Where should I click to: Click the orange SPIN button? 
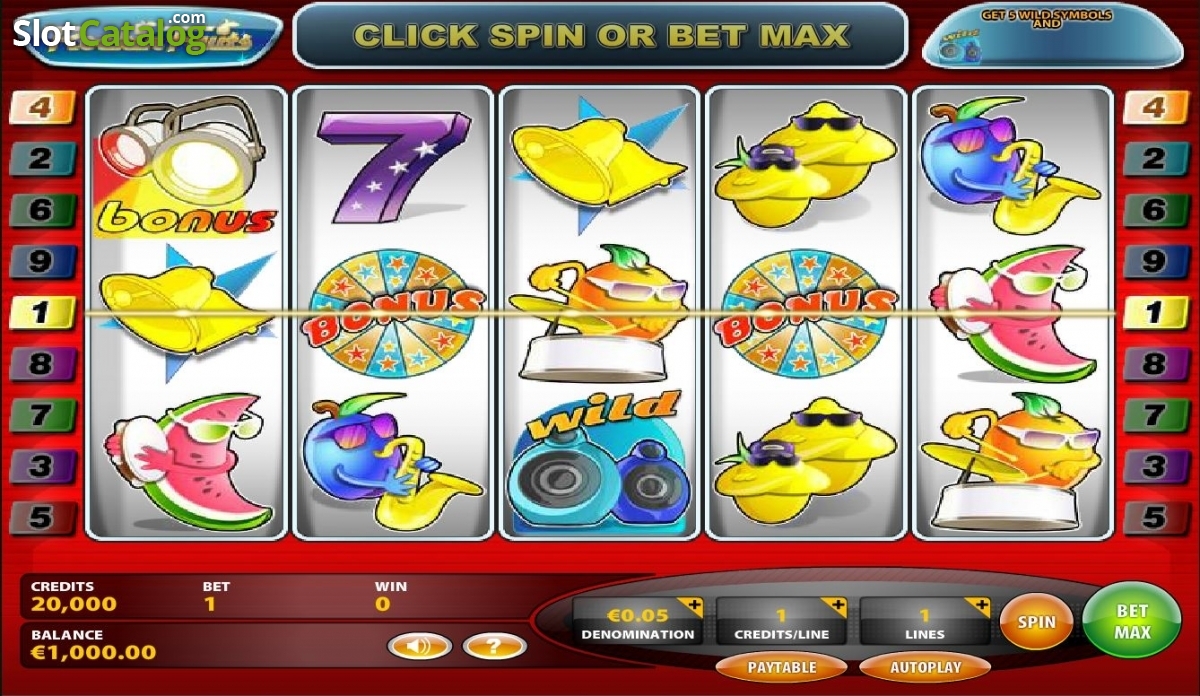pyautogui.click(x=1036, y=621)
